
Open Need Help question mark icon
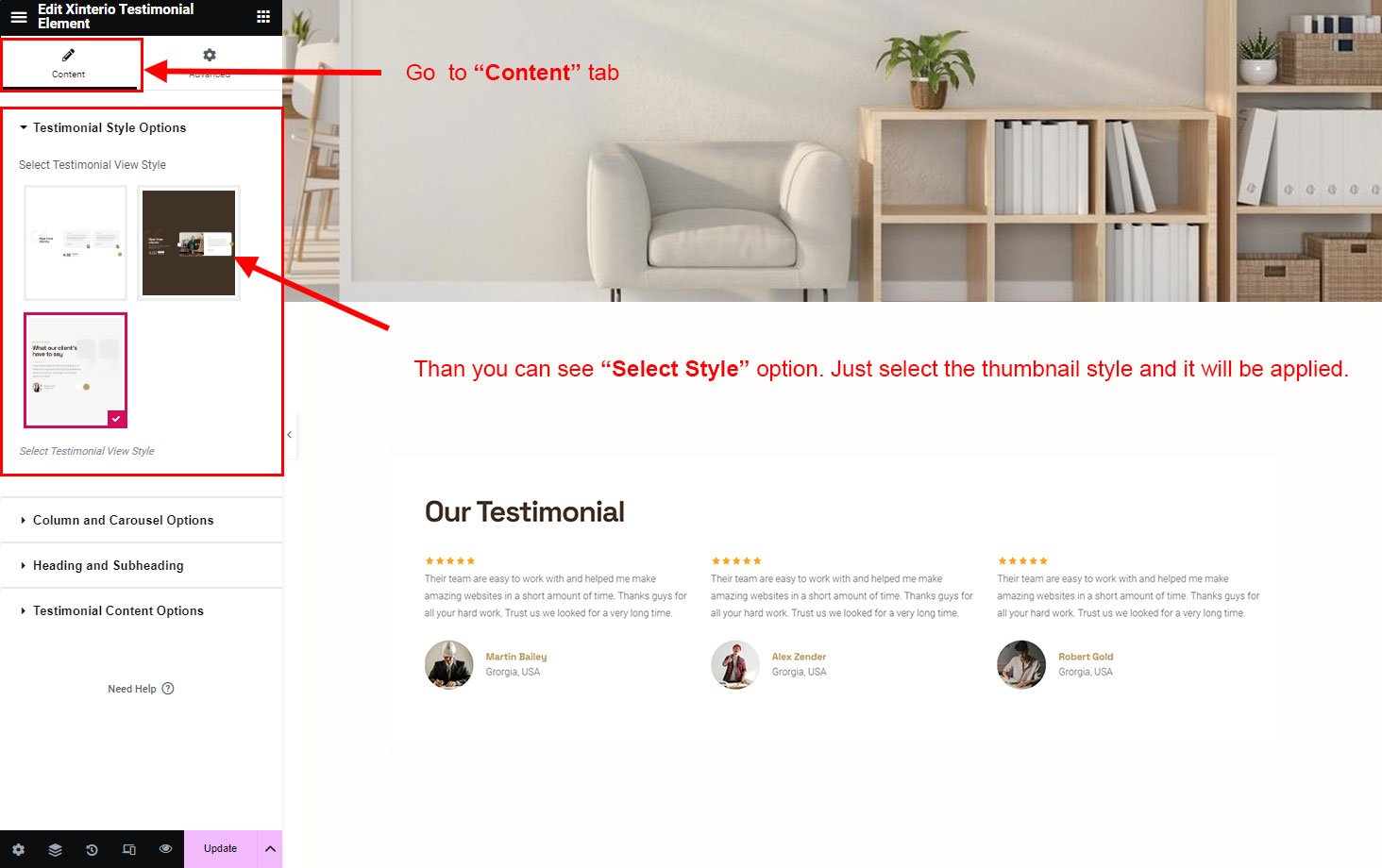click(168, 689)
